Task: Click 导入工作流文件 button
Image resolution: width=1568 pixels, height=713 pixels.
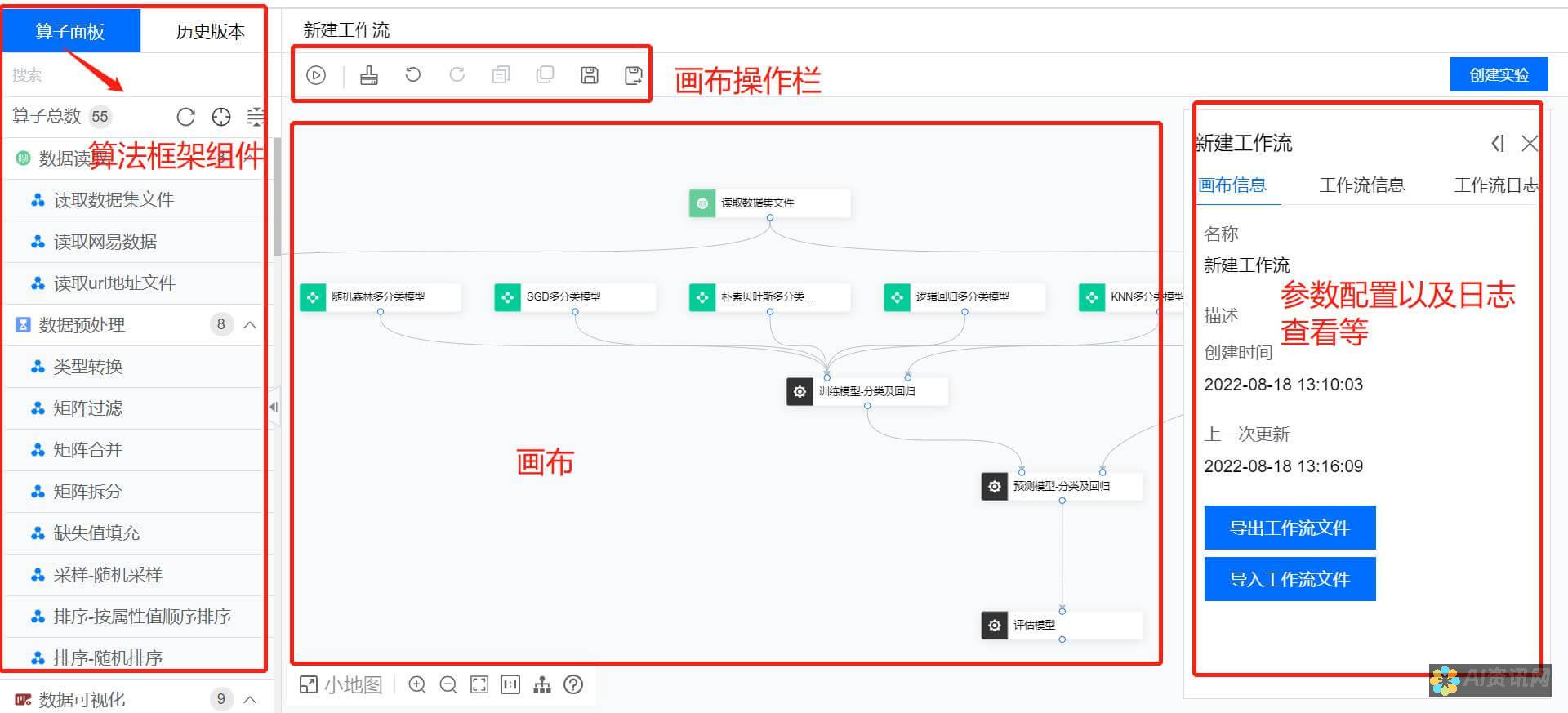Action: [1290, 579]
